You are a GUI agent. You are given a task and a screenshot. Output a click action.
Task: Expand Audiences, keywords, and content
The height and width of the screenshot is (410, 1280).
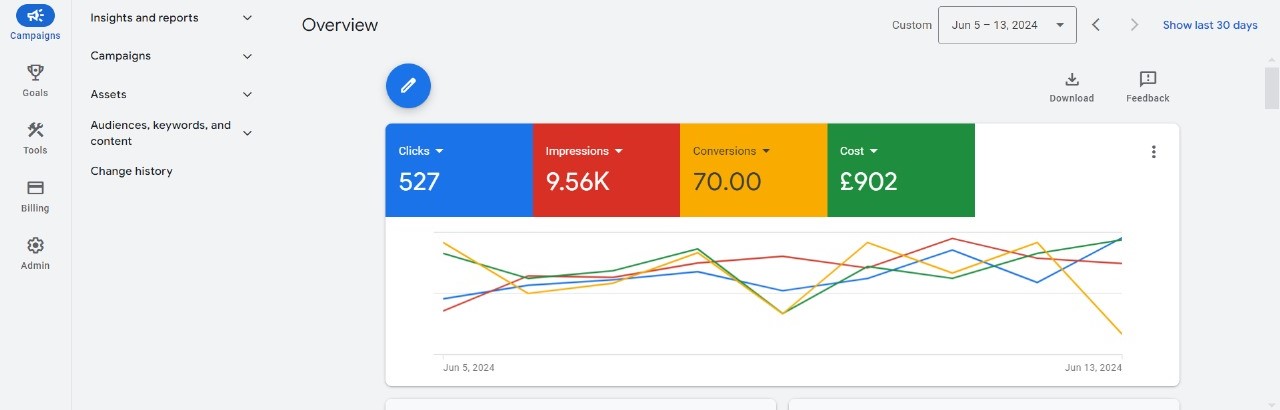point(247,133)
